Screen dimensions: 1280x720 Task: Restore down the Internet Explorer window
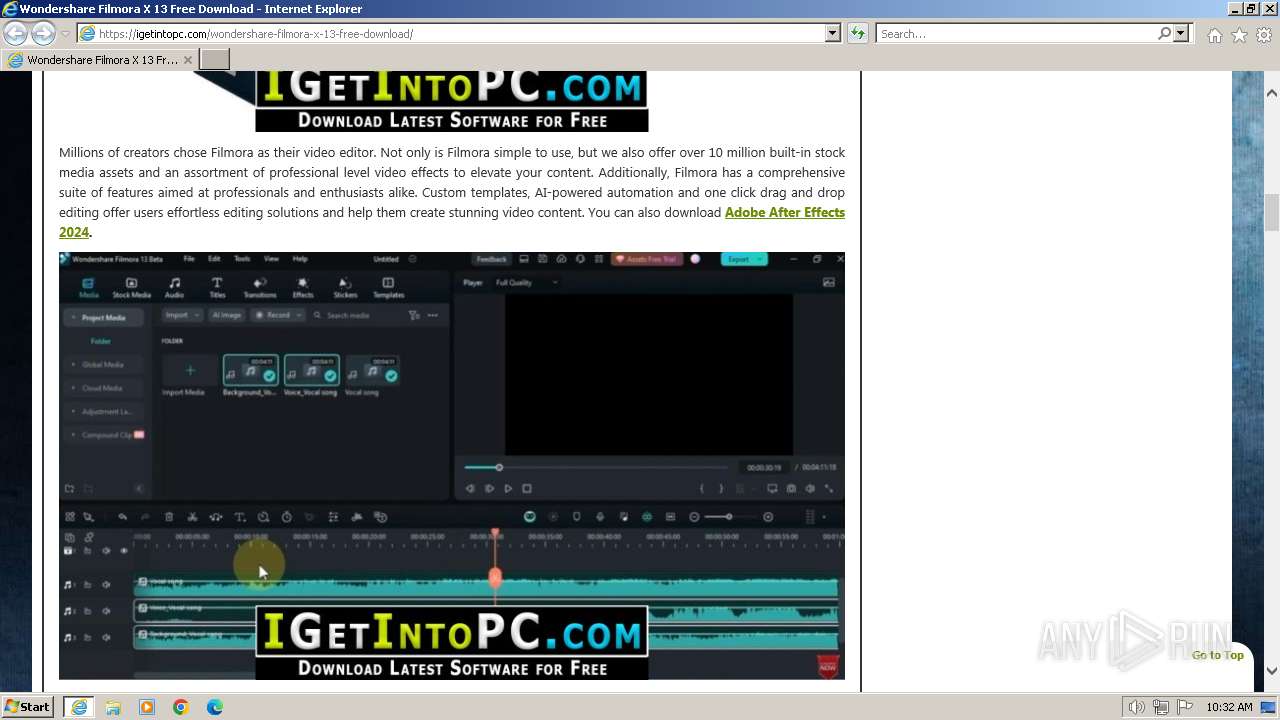pyautogui.click(x=1252, y=9)
